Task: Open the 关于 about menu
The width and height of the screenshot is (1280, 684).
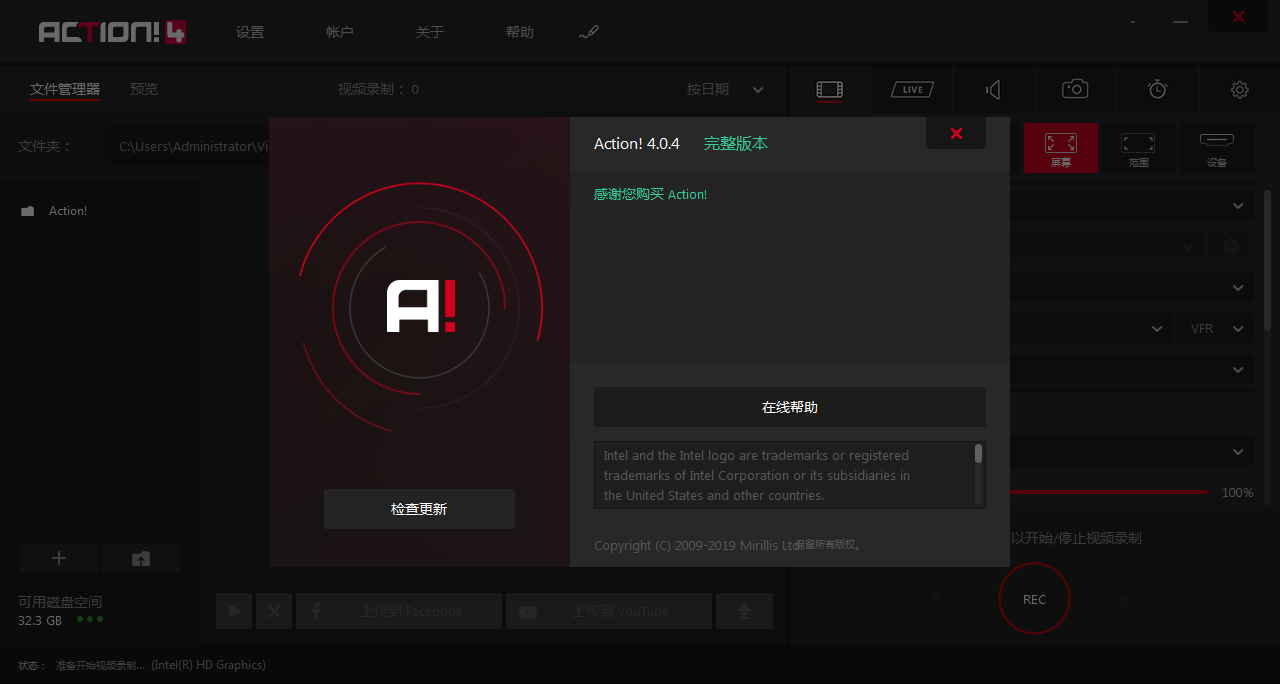Action: pyautogui.click(x=430, y=32)
